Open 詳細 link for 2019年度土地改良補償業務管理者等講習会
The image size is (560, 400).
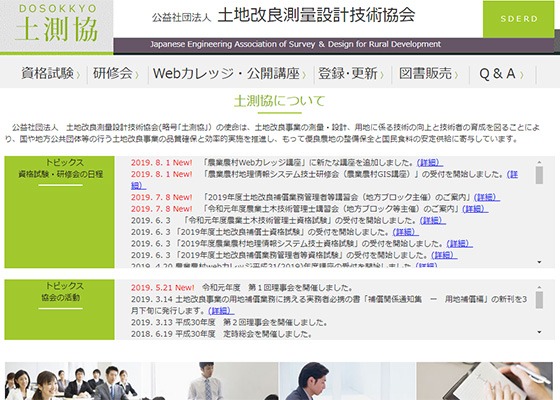(487, 197)
